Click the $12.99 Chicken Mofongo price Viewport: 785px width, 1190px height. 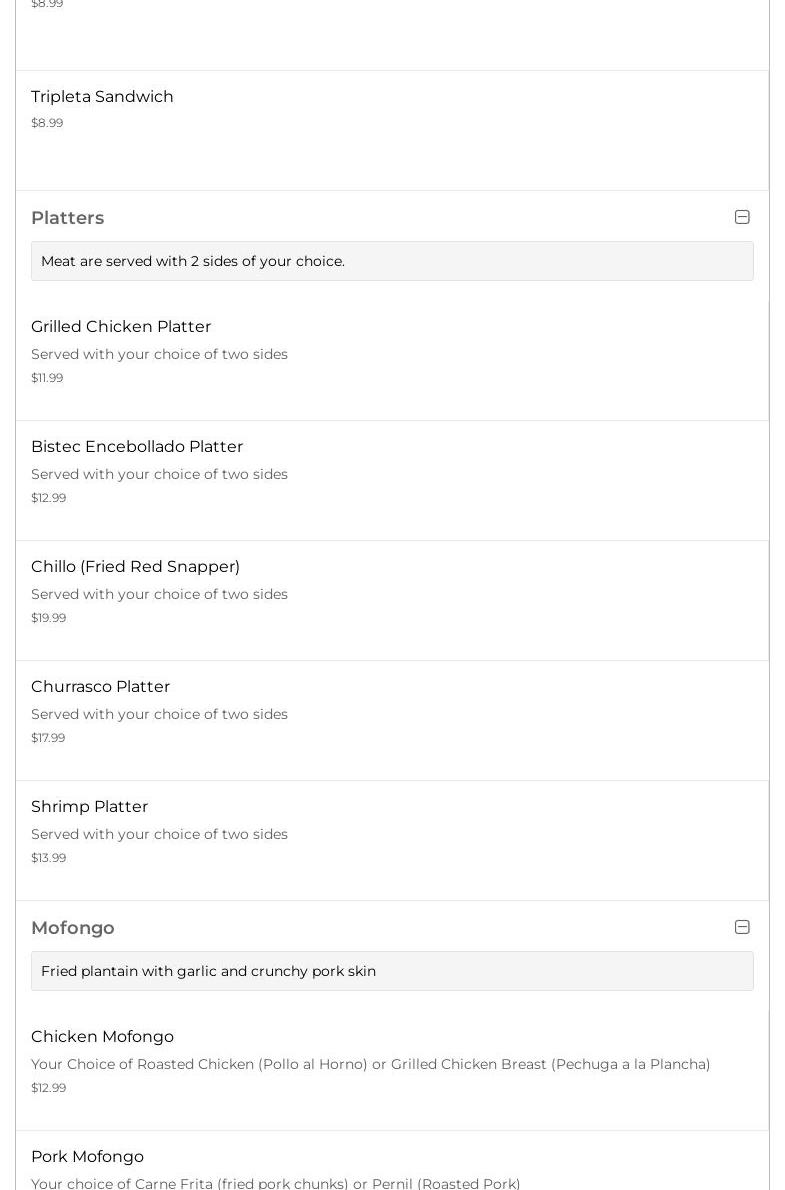coord(48,1088)
